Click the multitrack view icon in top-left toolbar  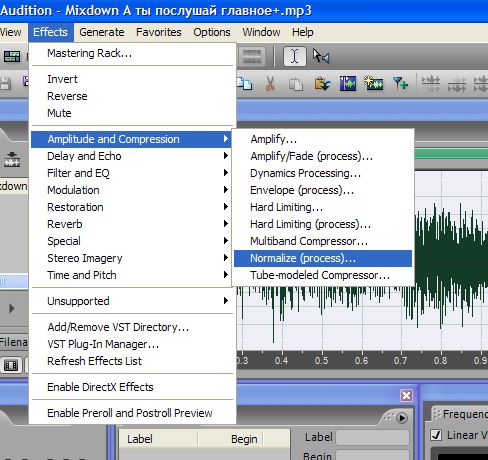tap(12, 56)
